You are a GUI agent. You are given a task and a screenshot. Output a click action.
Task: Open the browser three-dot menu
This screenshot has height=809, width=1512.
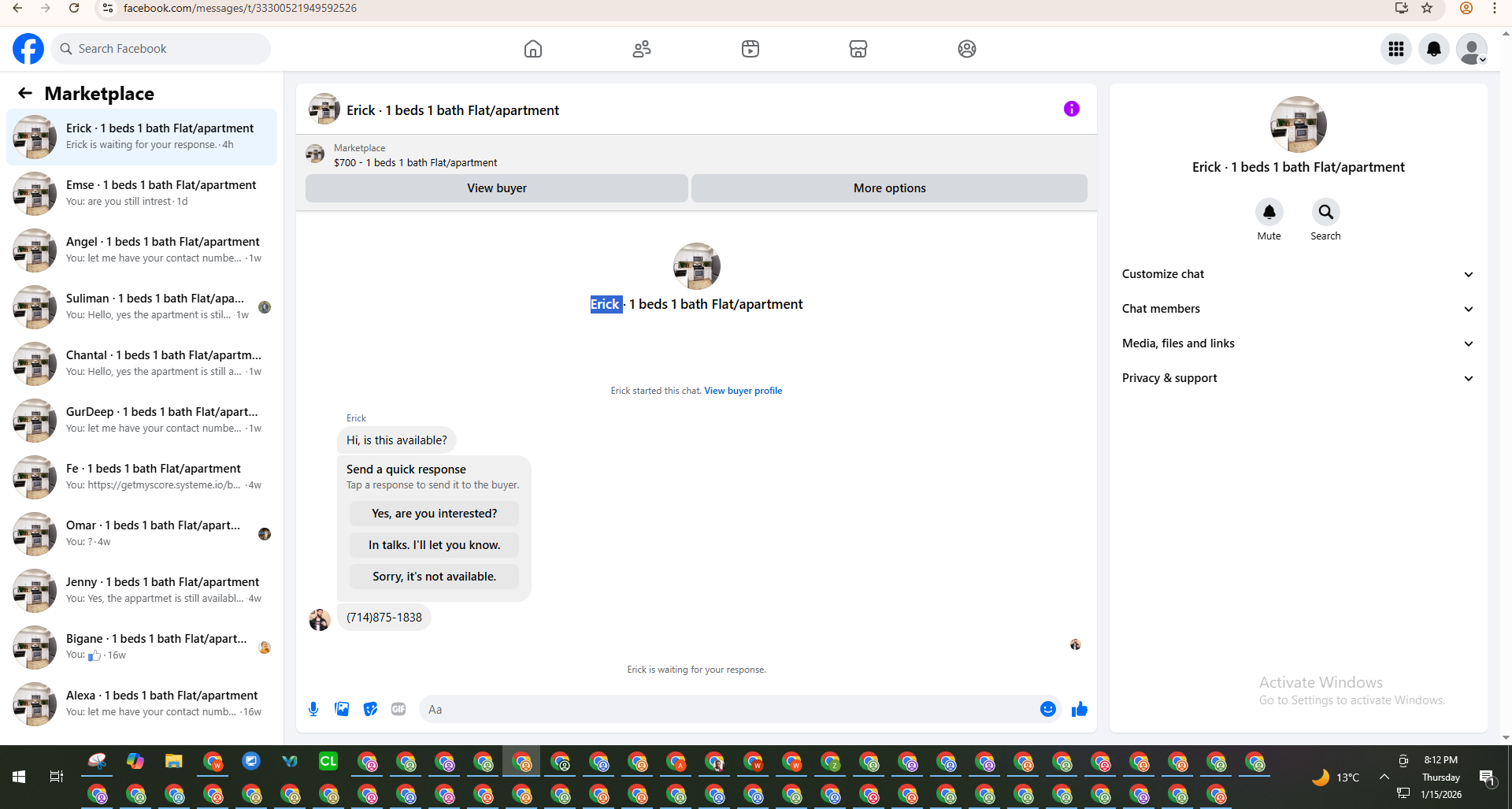1494,8
